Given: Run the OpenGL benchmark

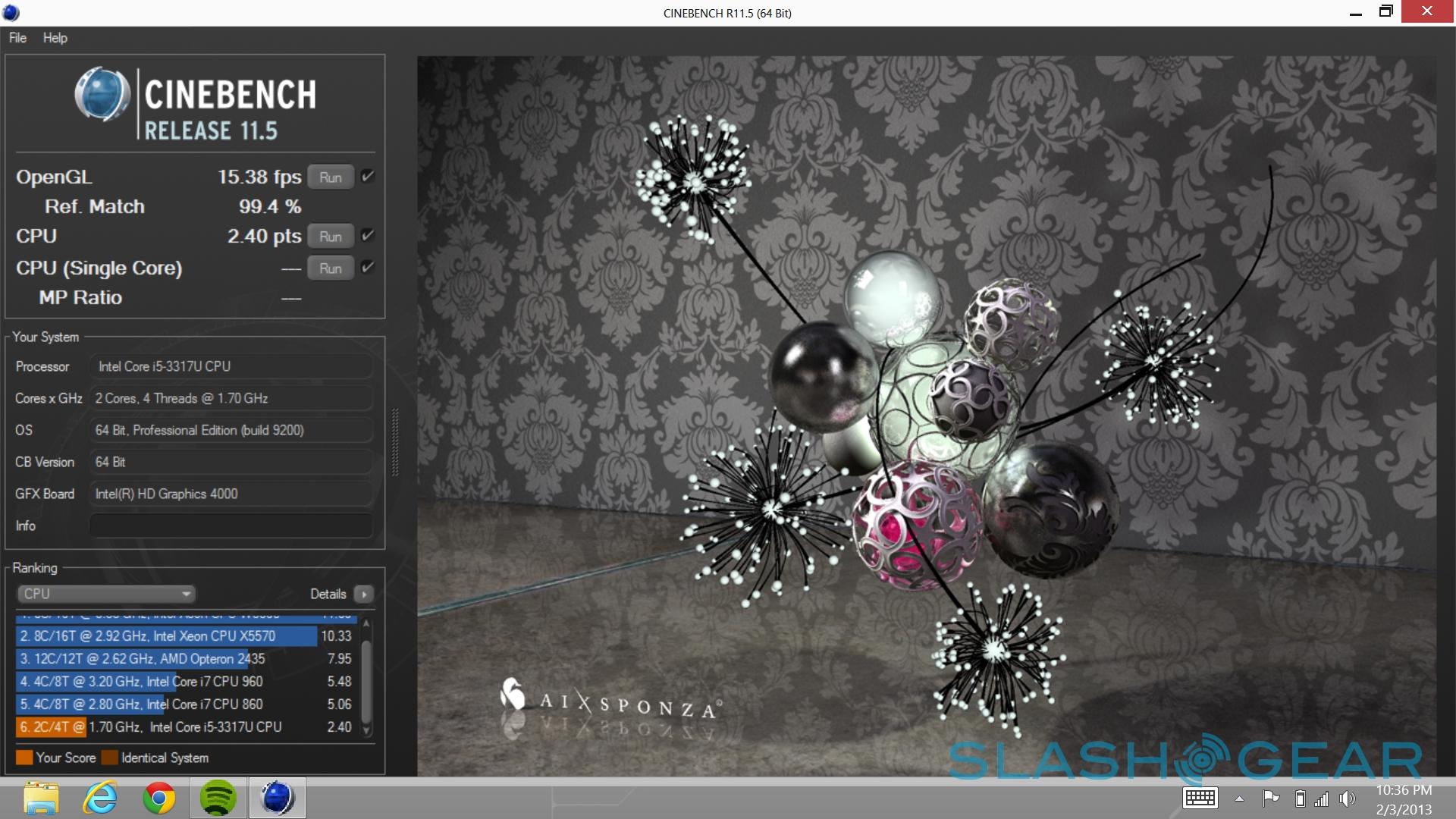Looking at the screenshot, I should pyautogui.click(x=331, y=177).
